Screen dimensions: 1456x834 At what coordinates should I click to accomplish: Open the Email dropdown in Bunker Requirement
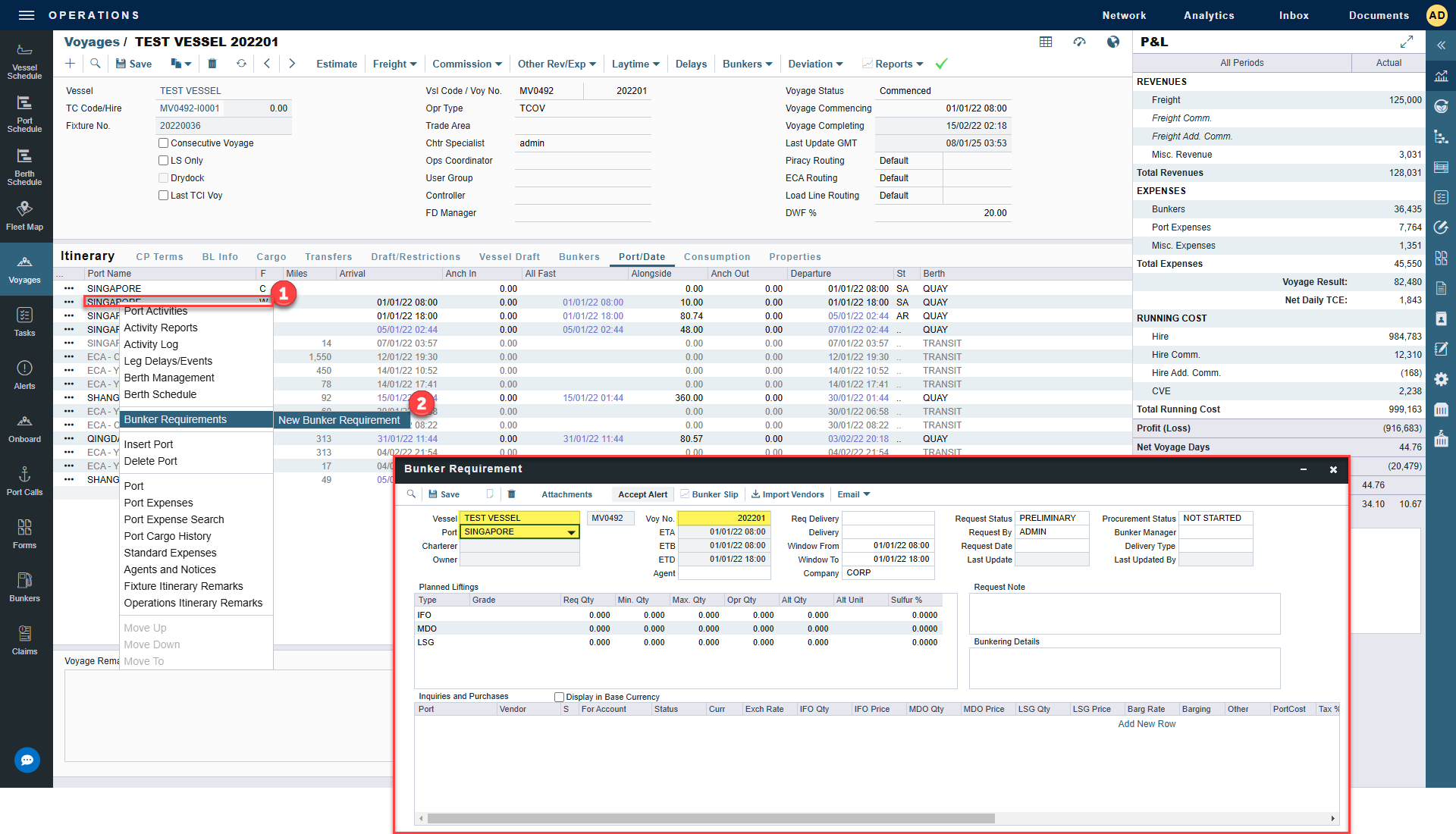point(854,494)
